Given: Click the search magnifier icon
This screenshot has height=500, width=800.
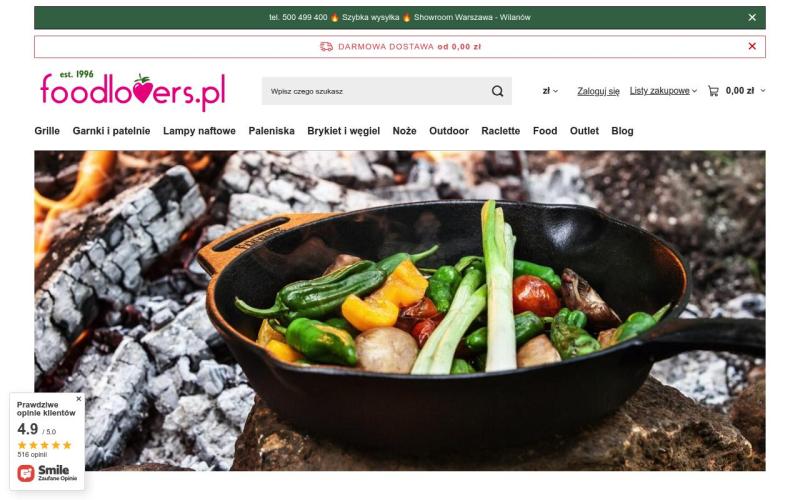Looking at the screenshot, I should coord(497,91).
